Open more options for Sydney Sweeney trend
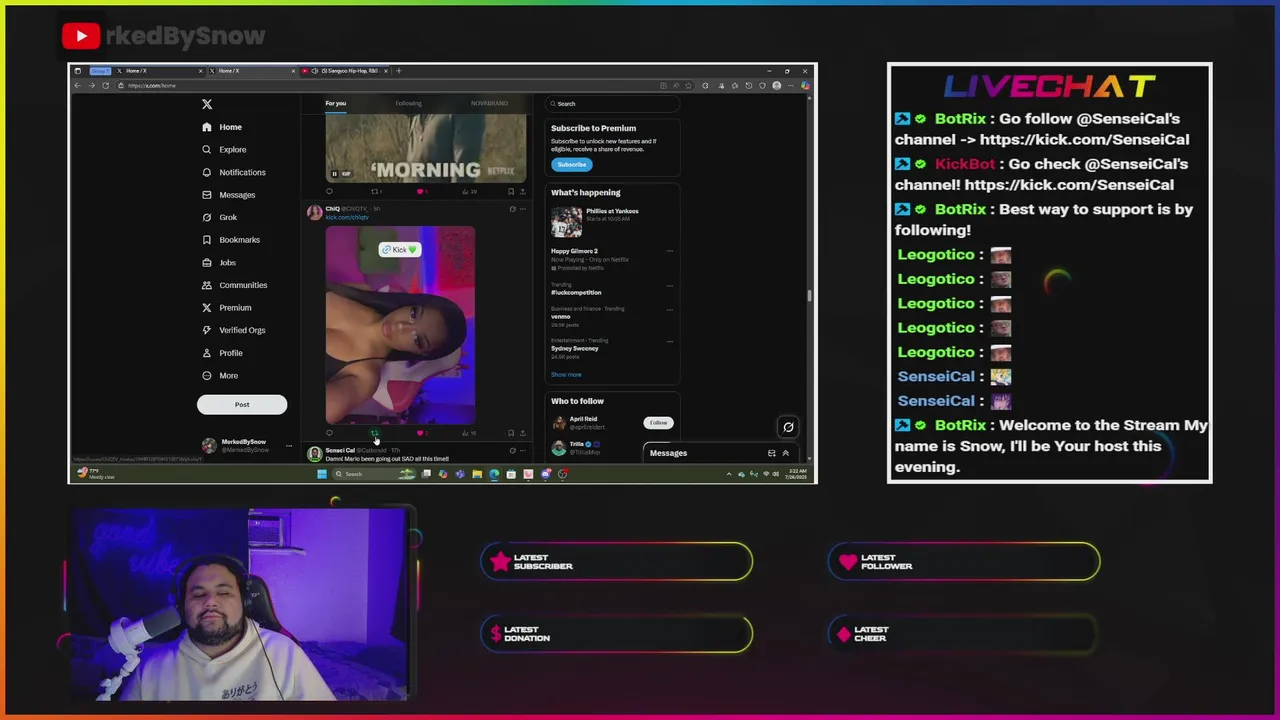The height and width of the screenshot is (720, 1280). (x=670, y=342)
